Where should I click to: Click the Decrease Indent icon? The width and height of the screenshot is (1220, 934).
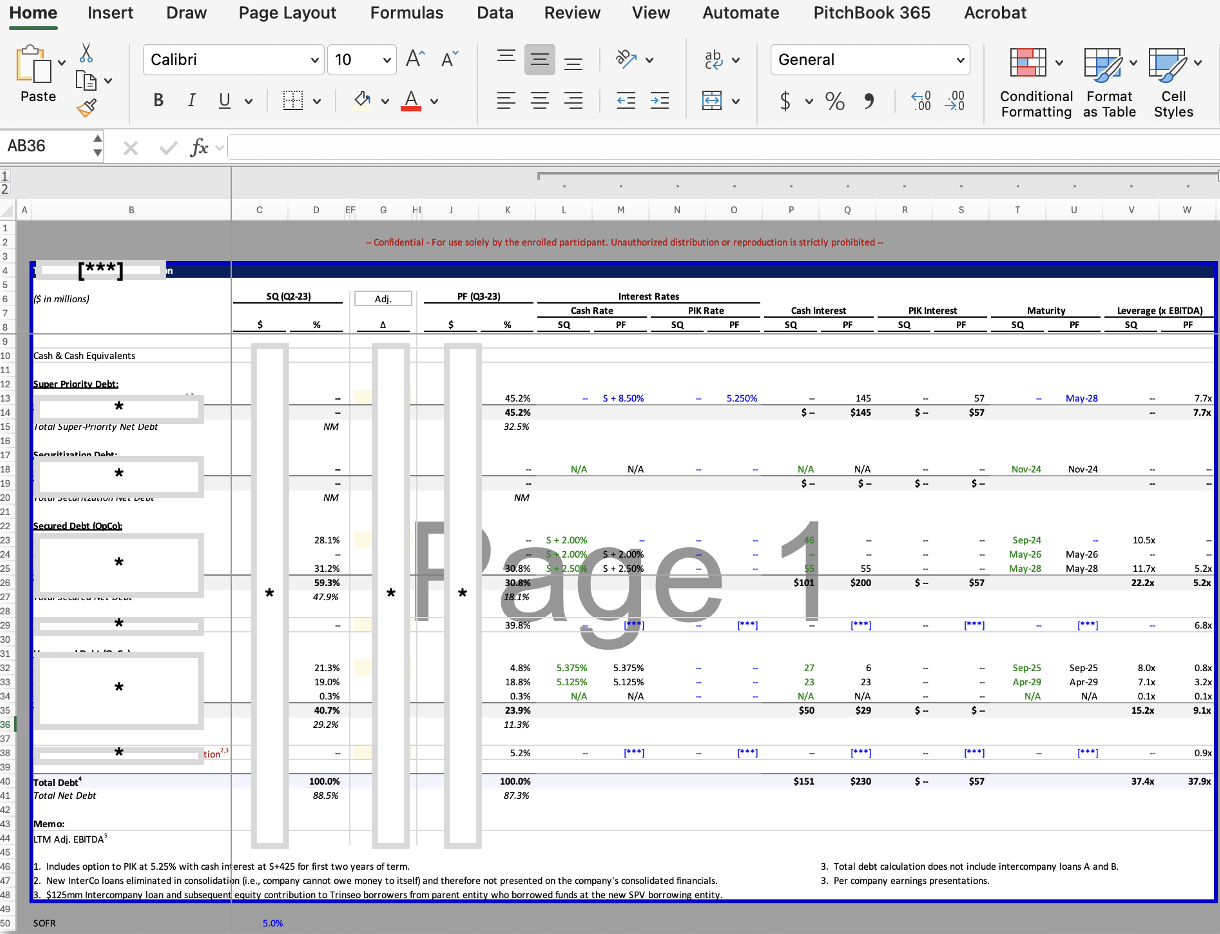[626, 100]
